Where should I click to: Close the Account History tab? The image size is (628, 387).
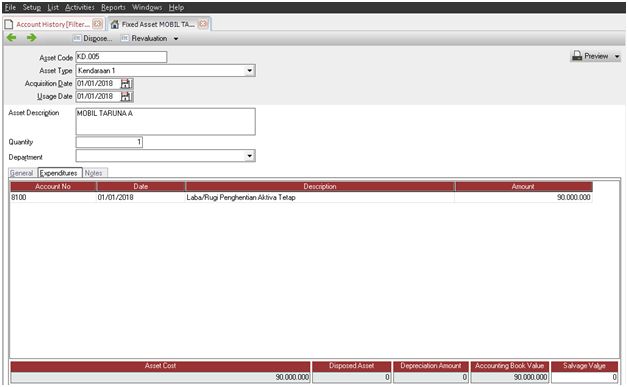(97, 24)
